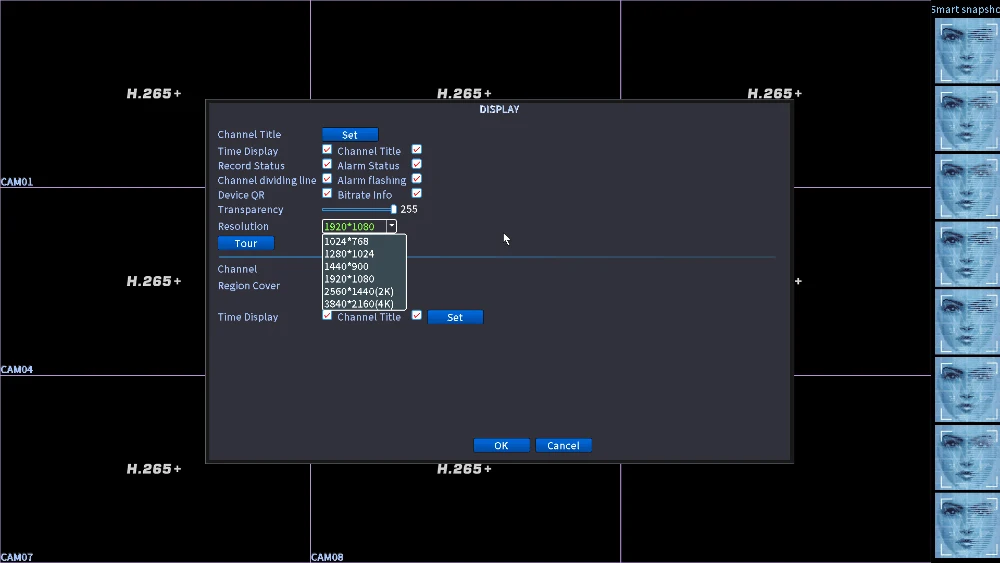Cancel the Display dialog
This screenshot has width=1000, height=563.
point(563,446)
